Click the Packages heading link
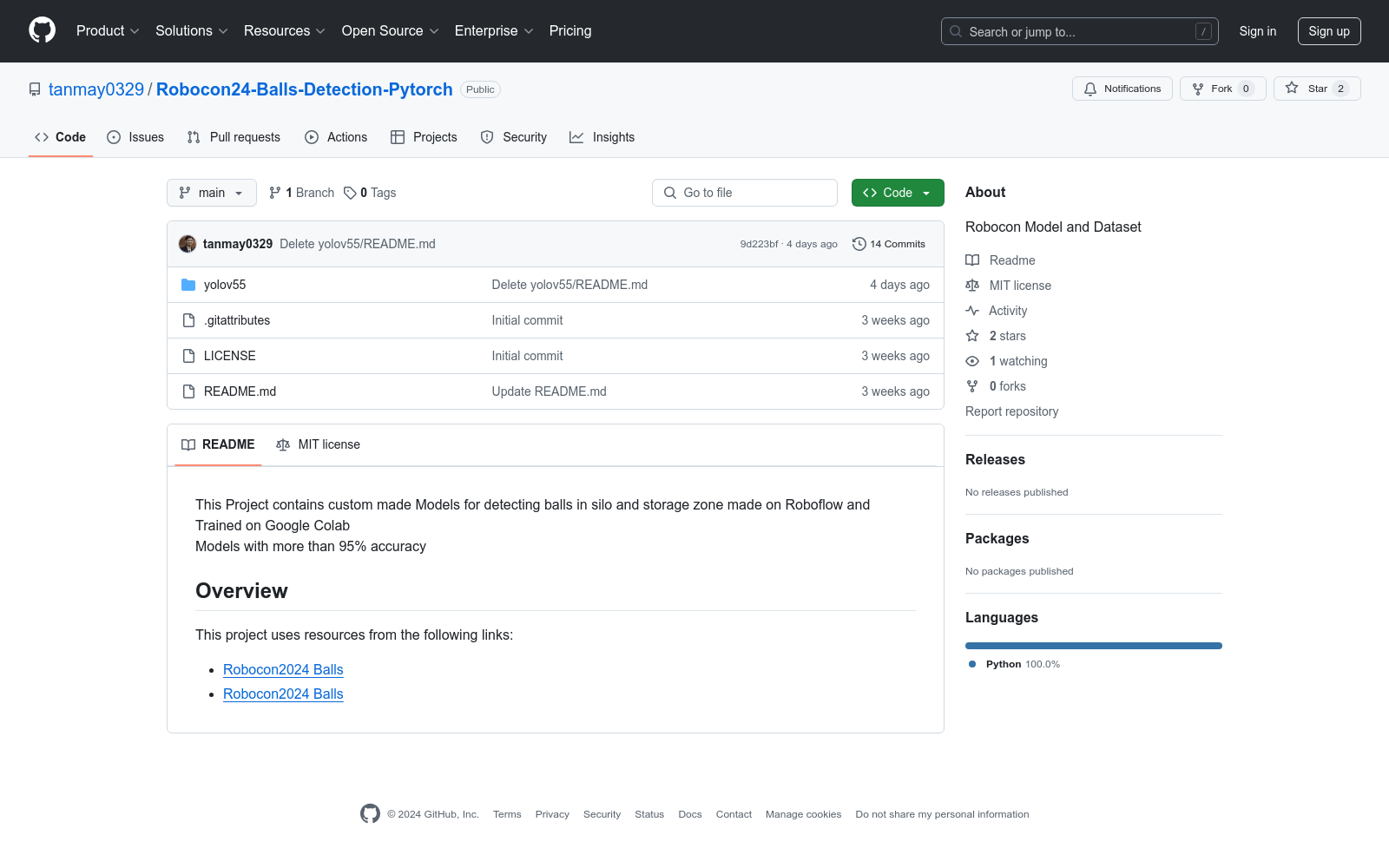The image size is (1389, 868). click(997, 538)
